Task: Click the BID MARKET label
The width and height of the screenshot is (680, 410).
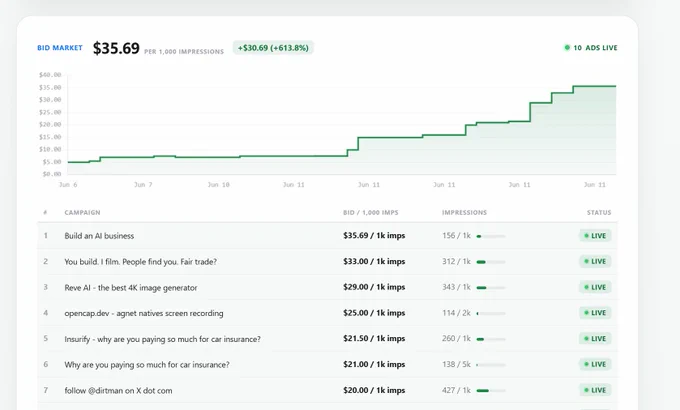Action: coord(60,48)
